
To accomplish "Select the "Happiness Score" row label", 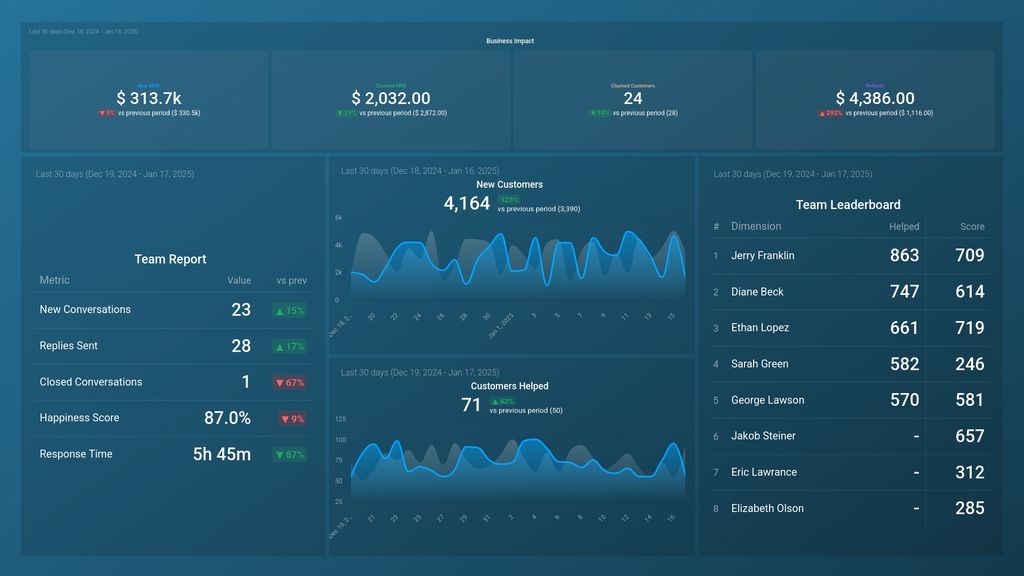I will [79, 418].
